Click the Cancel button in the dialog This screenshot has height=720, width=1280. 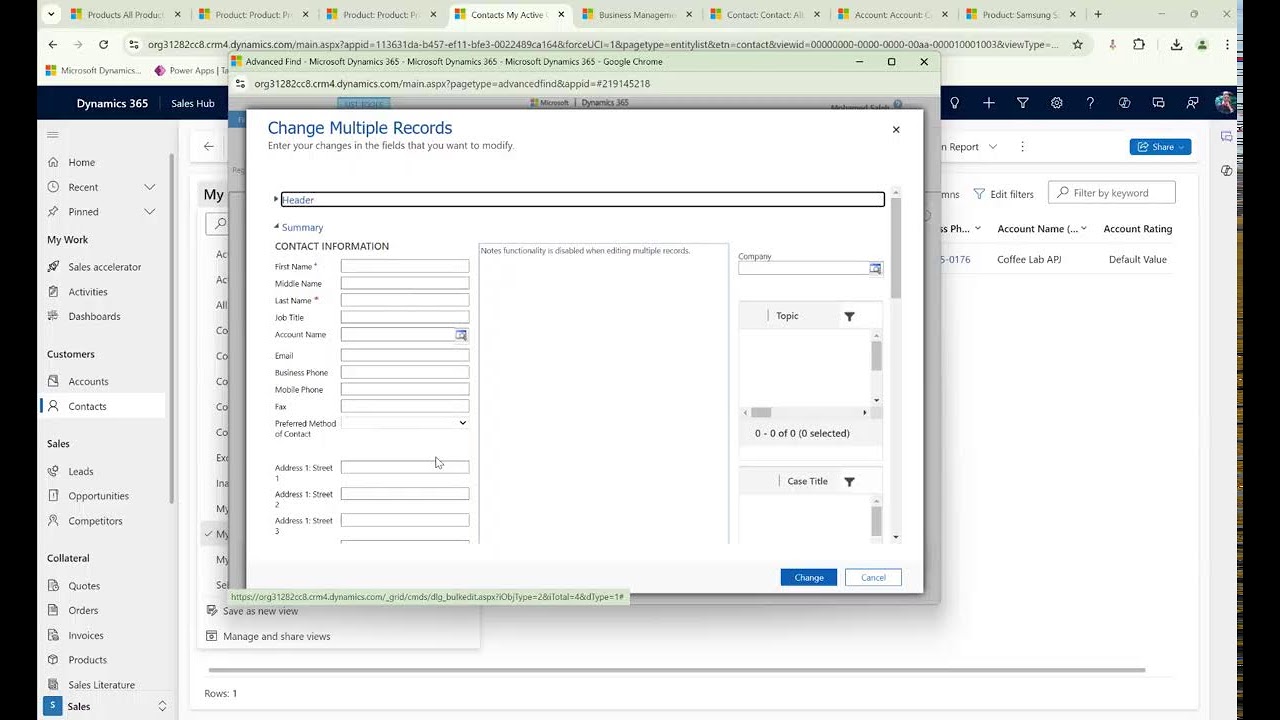pos(873,577)
